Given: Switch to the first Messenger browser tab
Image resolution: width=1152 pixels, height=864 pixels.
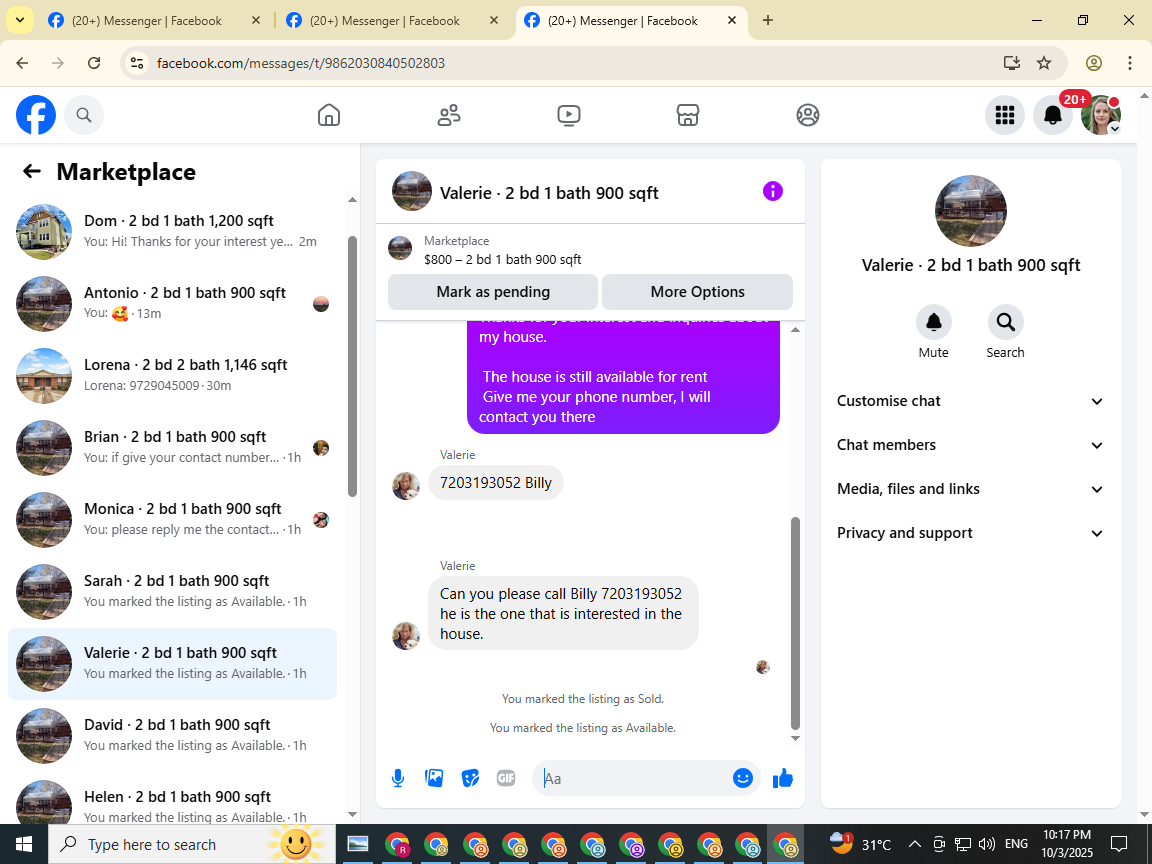Looking at the screenshot, I should coord(153,21).
